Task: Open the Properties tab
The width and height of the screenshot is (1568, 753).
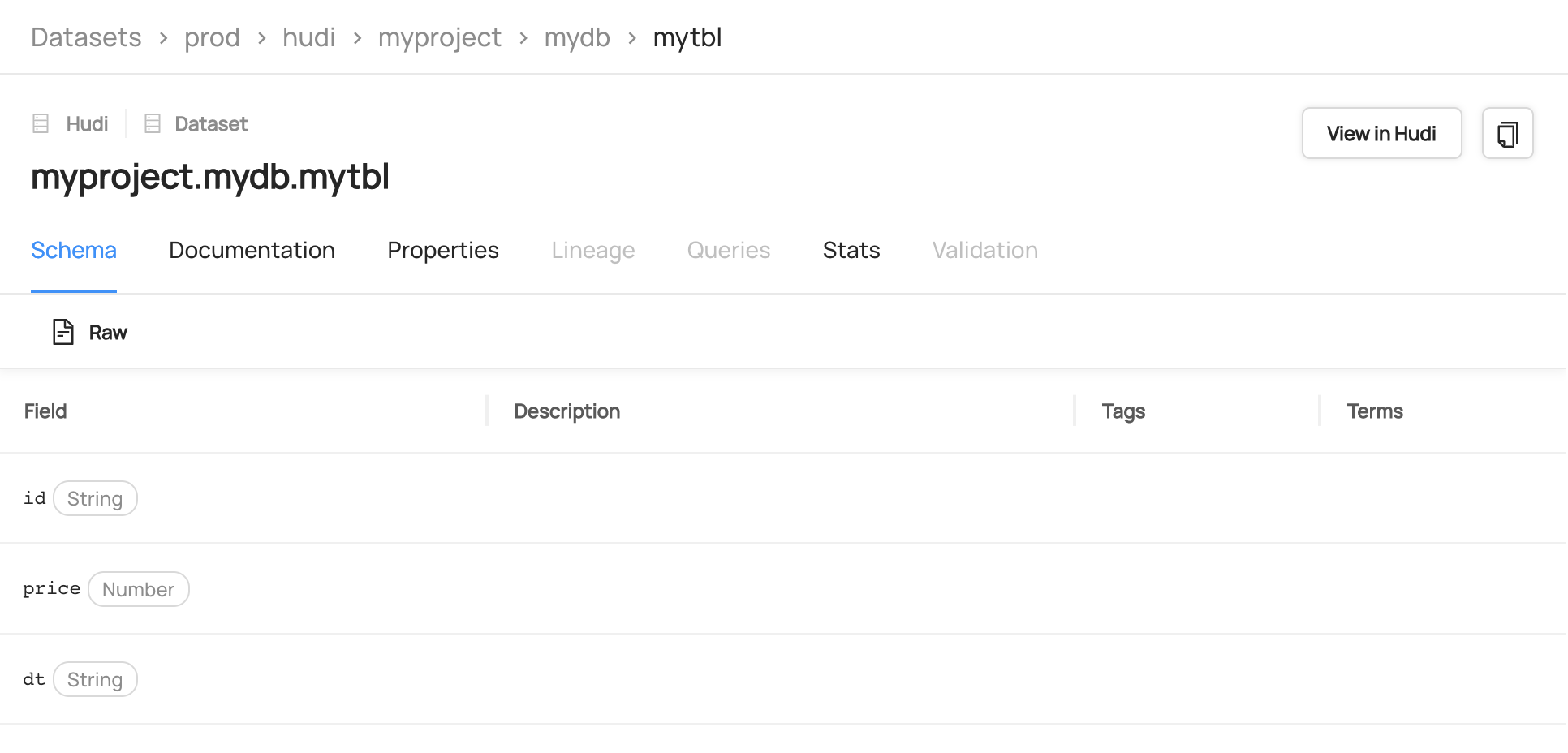Action: click(x=442, y=251)
